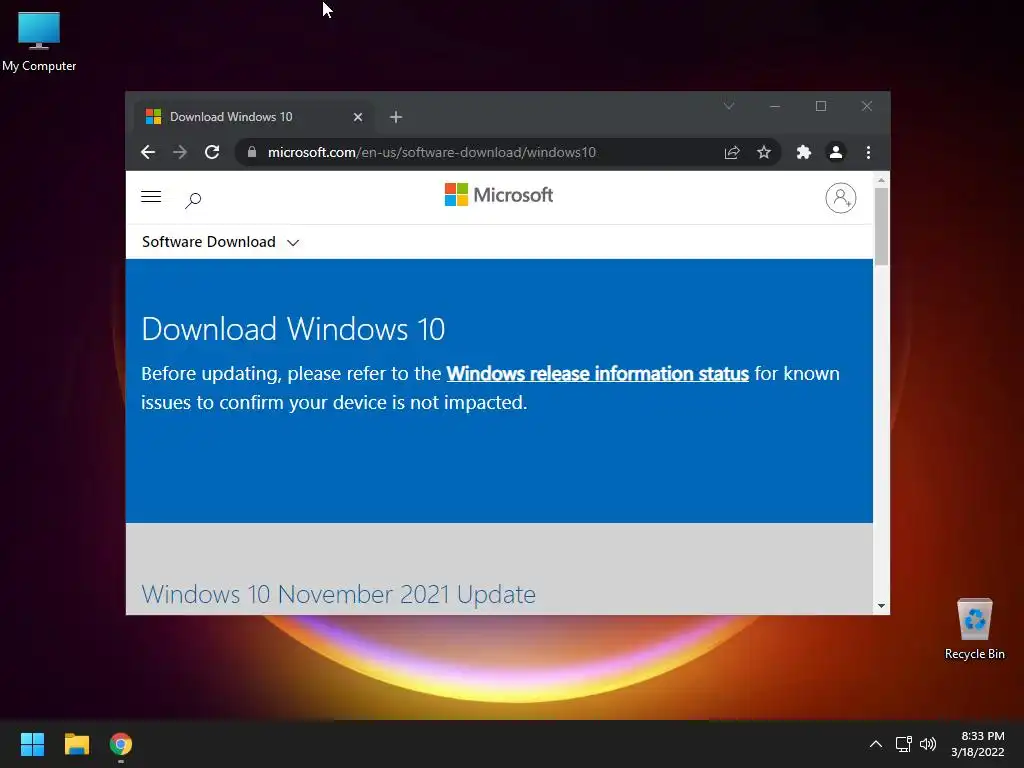Click Chrome's forward navigation arrow
This screenshot has width=1024, height=768.
coord(180,152)
